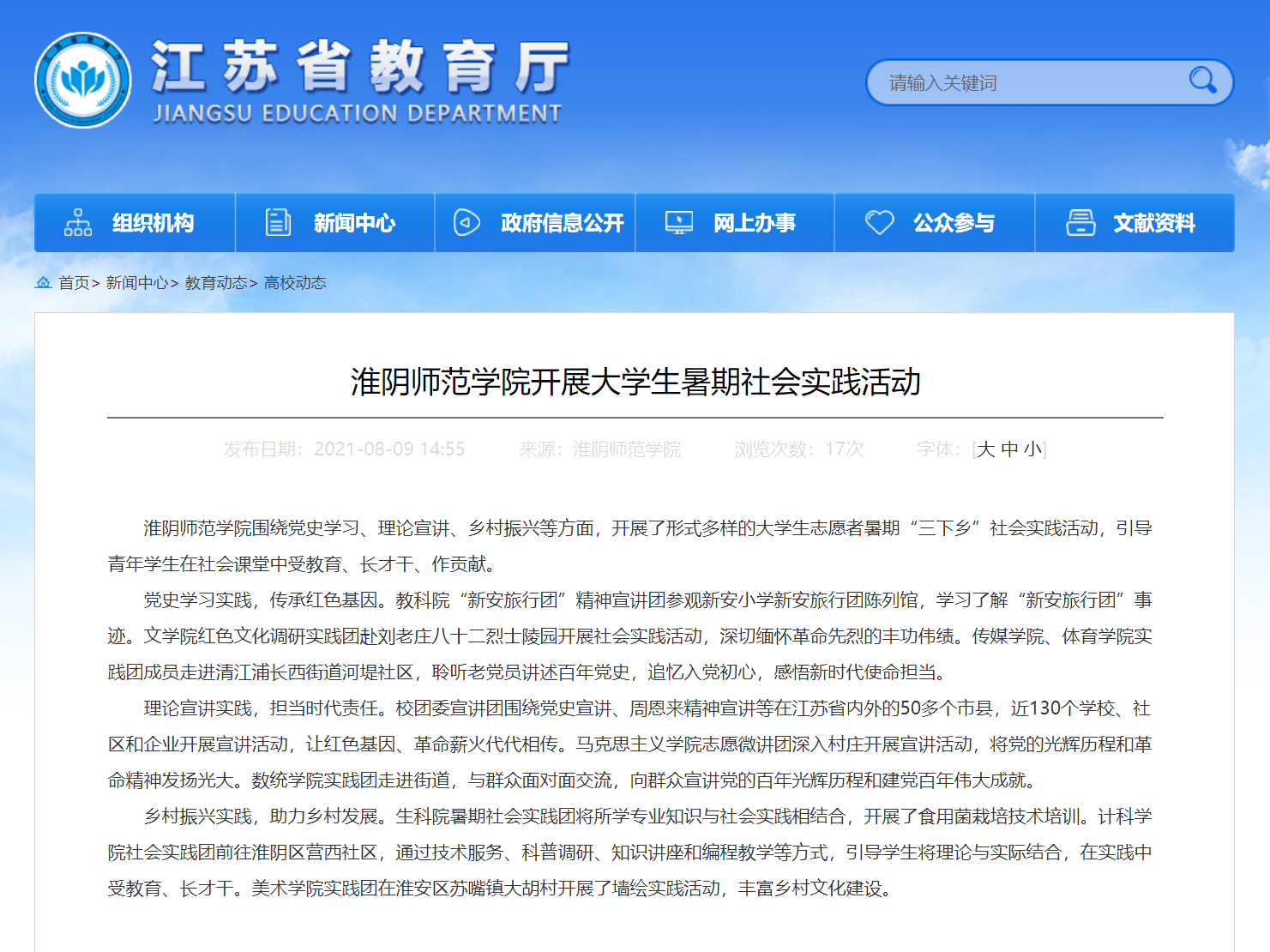This screenshot has height=952, width=1270.
Task: Focus the 请输入关键词 search field
Action: click(1050, 82)
